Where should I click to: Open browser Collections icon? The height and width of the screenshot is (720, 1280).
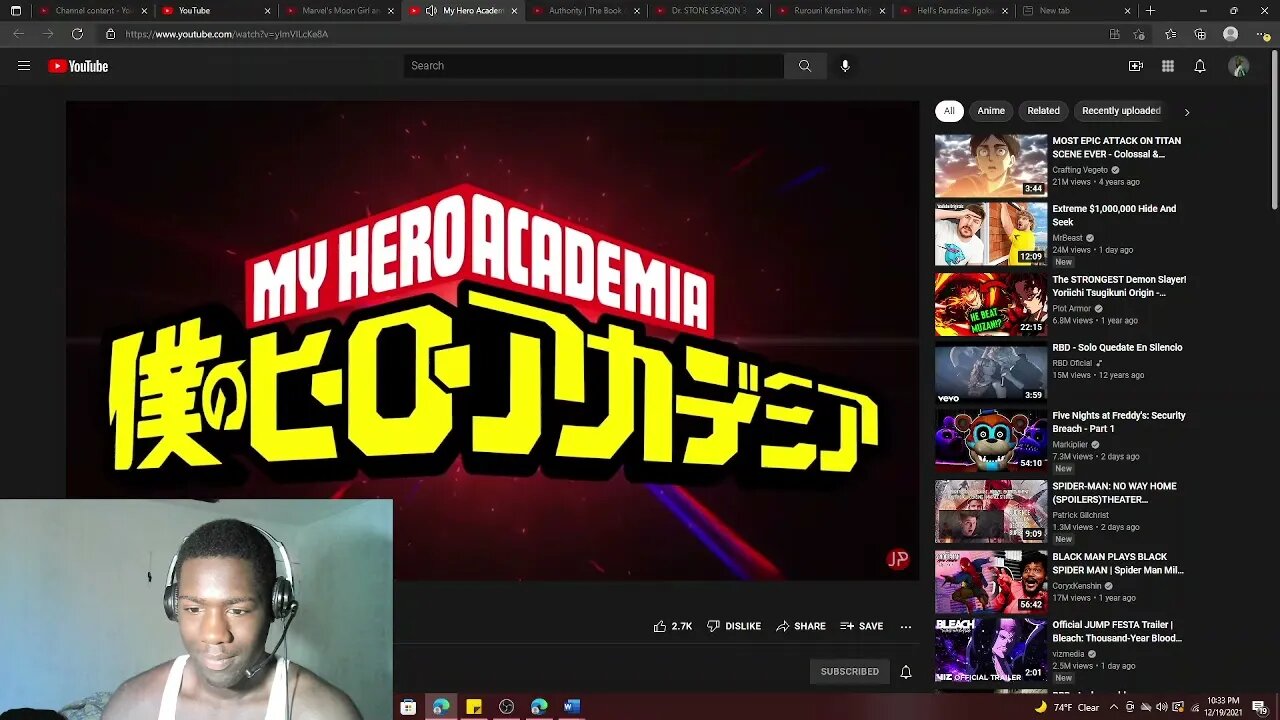pyautogui.click(x=1200, y=34)
